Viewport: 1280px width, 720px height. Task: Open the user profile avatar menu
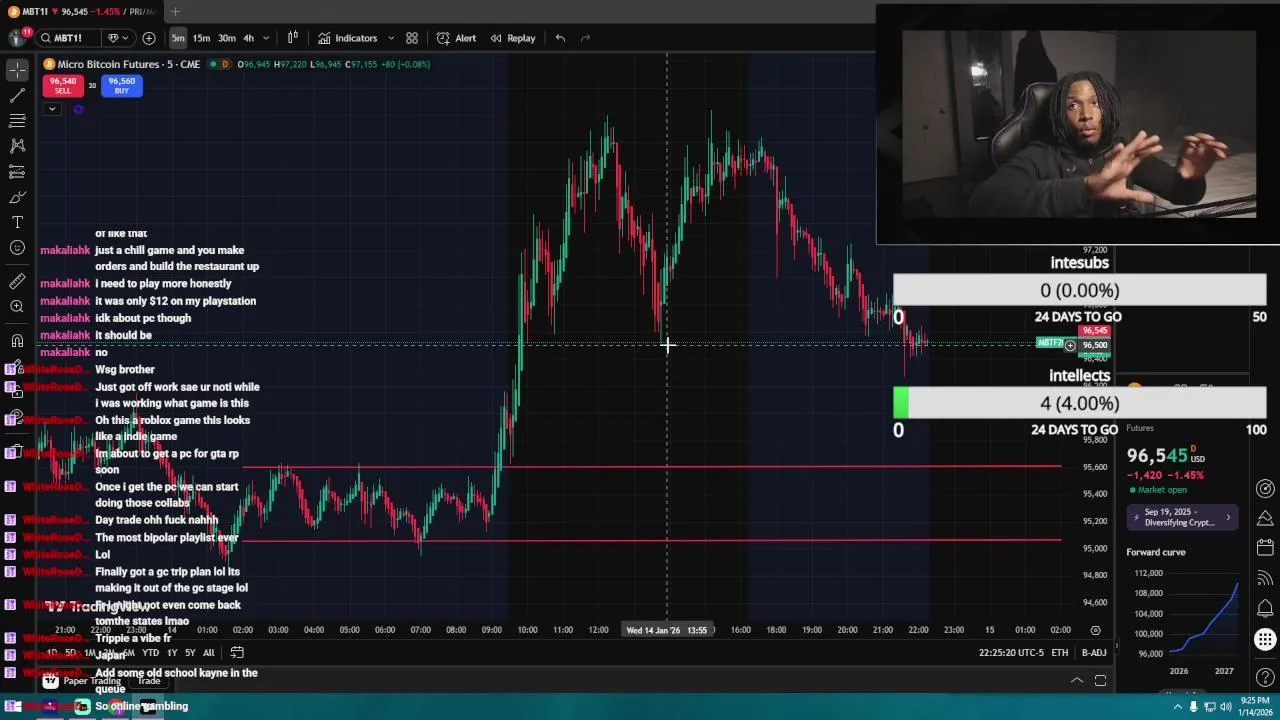(x=17, y=38)
